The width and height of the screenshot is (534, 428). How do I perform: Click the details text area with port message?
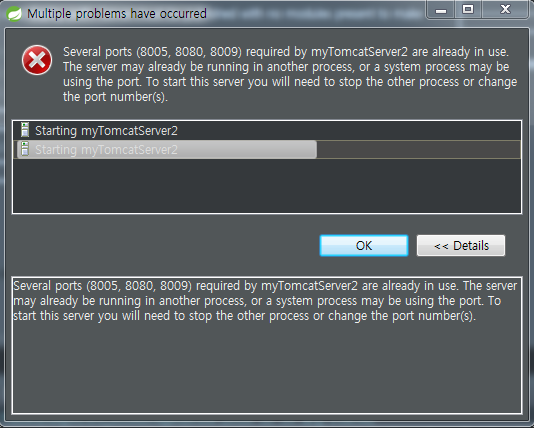267,345
